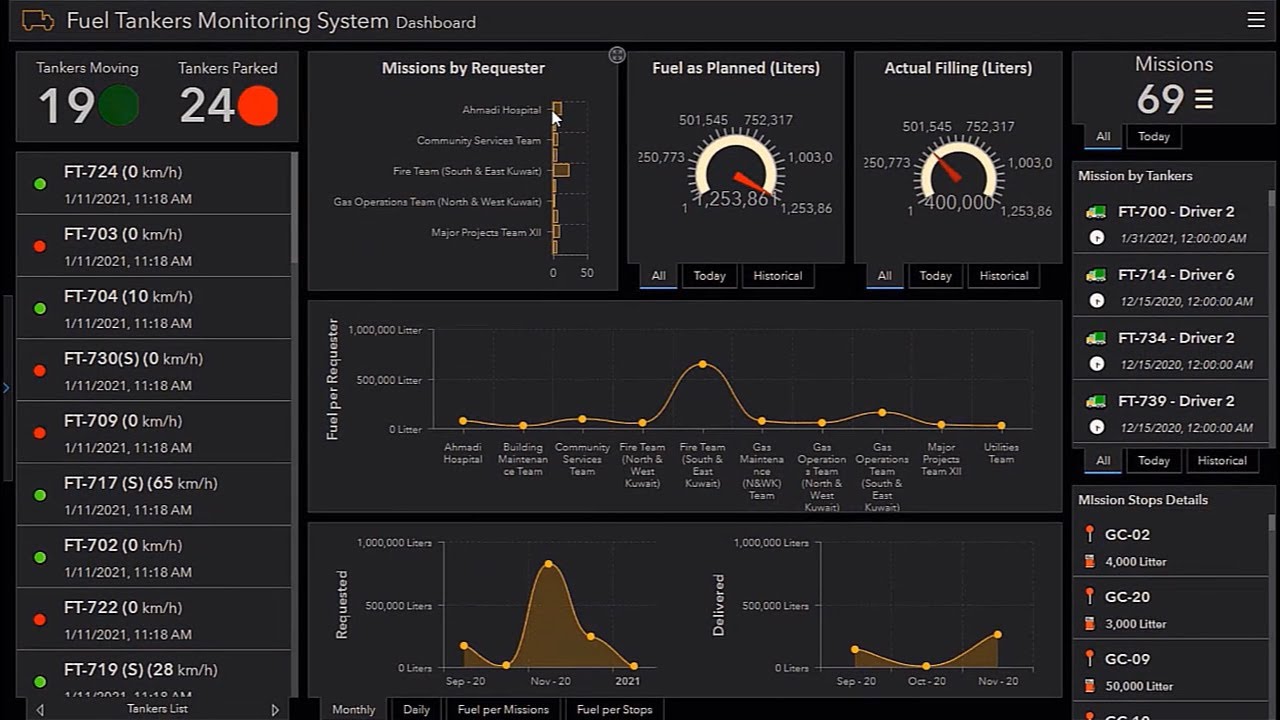Image resolution: width=1280 pixels, height=720 pixels.
Task: Switch to the Monthly chart tab
Action: click(354, 709)
